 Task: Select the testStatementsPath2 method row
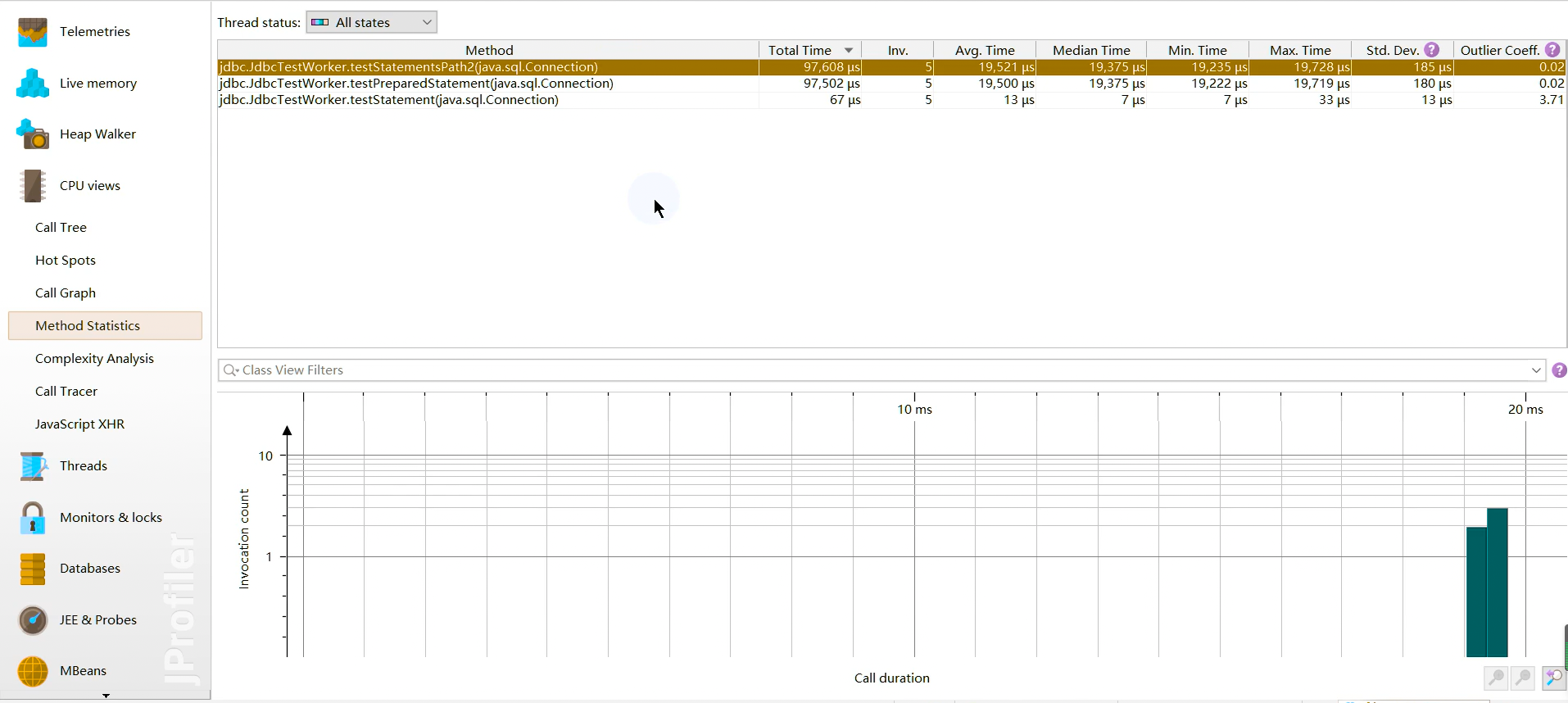891,67
